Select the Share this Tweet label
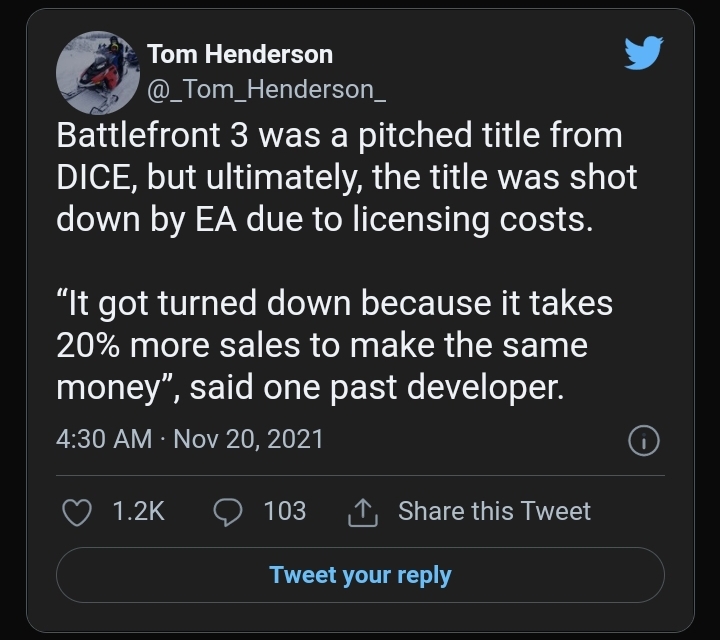 [x=494, y=511]
